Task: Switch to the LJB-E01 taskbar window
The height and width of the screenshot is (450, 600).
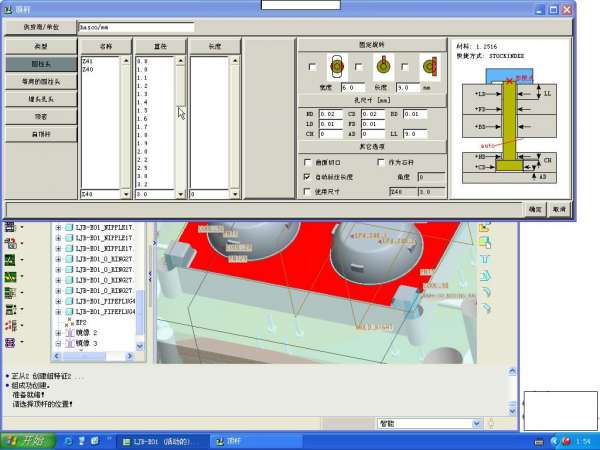Action: coord(161,442)
